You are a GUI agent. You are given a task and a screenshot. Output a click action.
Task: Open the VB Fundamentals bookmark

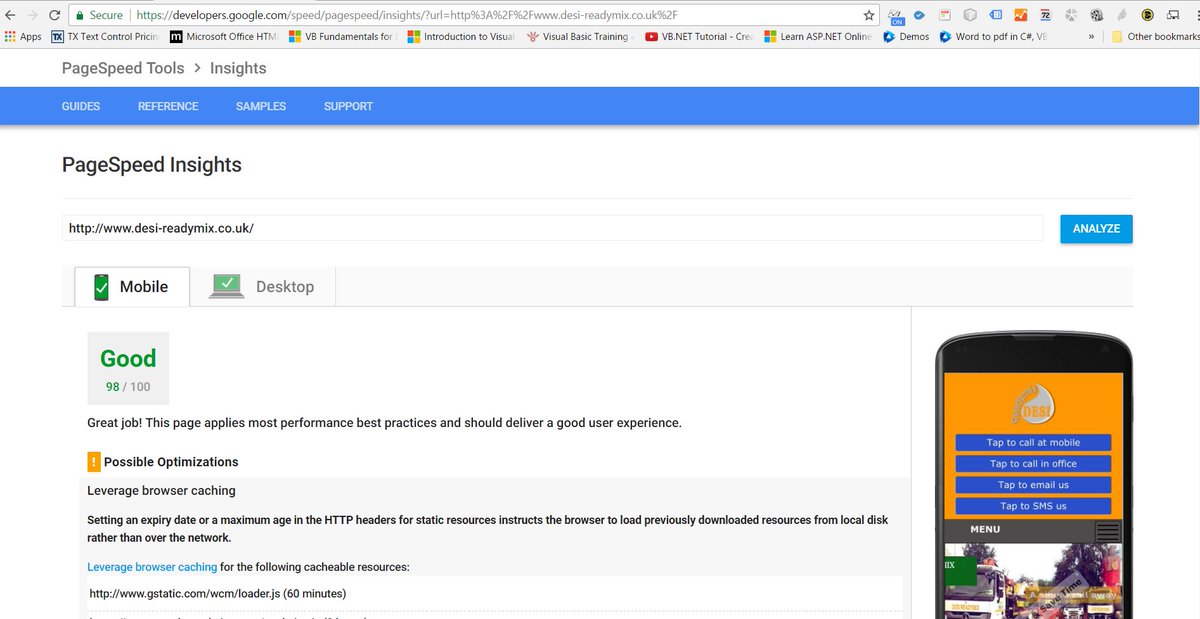coord(341,37)
